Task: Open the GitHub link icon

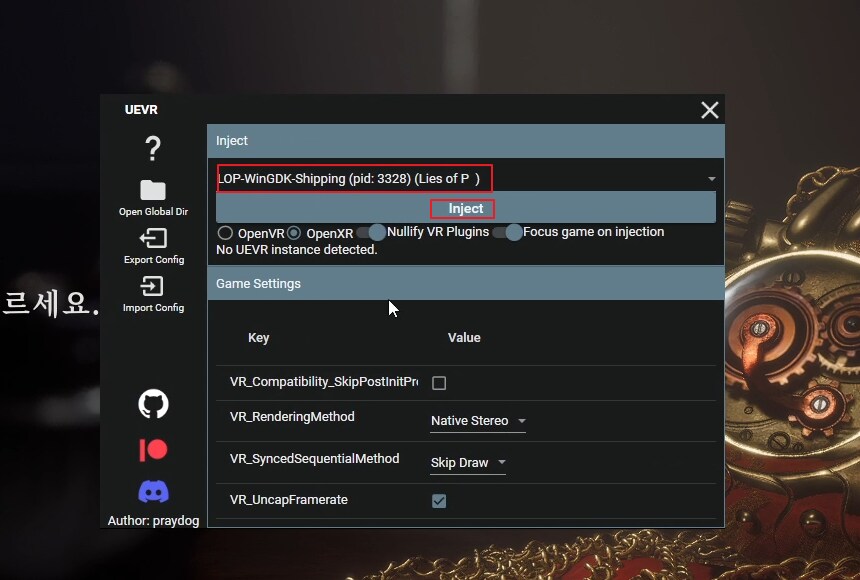Action: coord(153,404)
